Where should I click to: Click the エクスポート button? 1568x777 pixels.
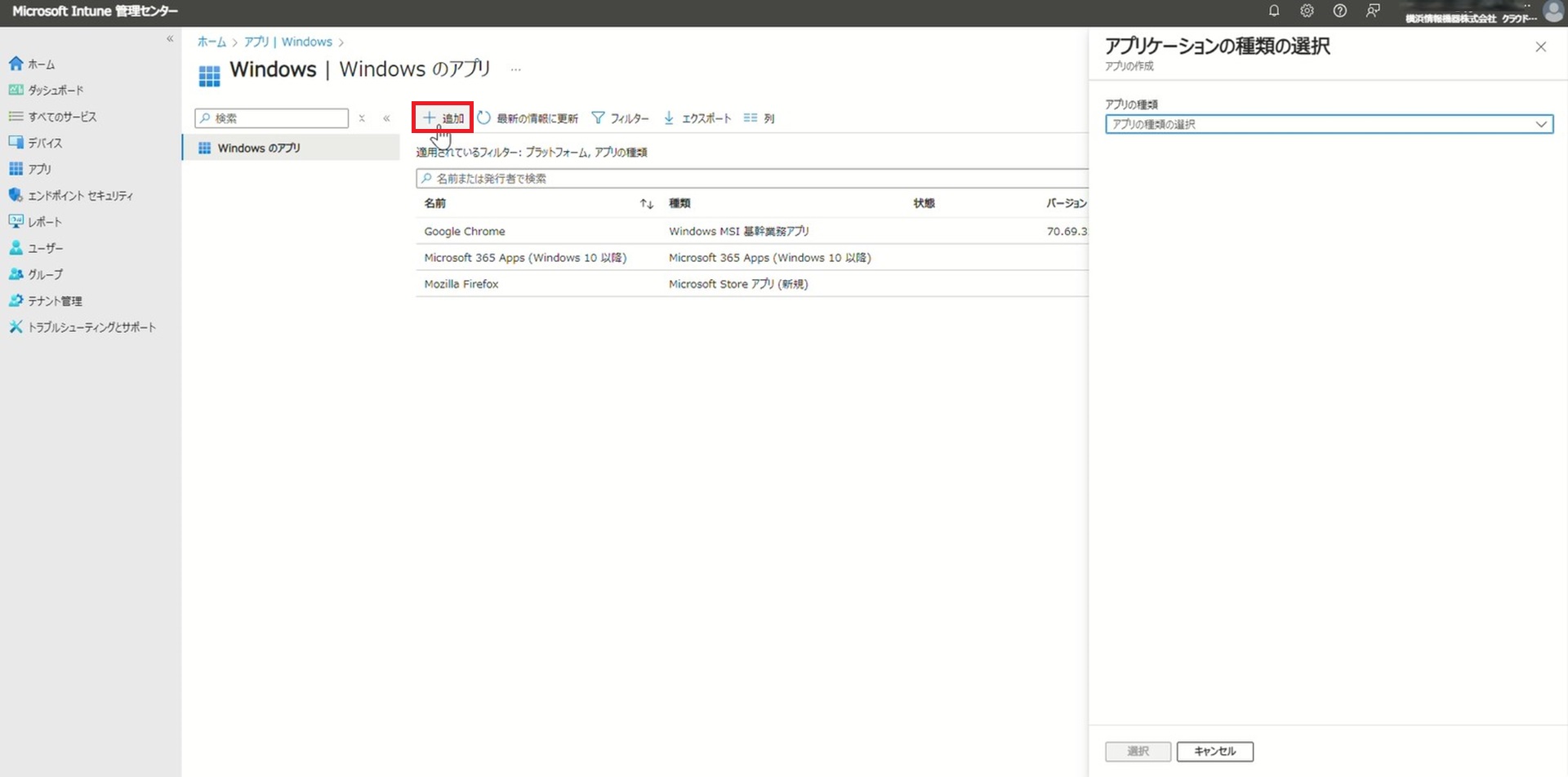697,118
